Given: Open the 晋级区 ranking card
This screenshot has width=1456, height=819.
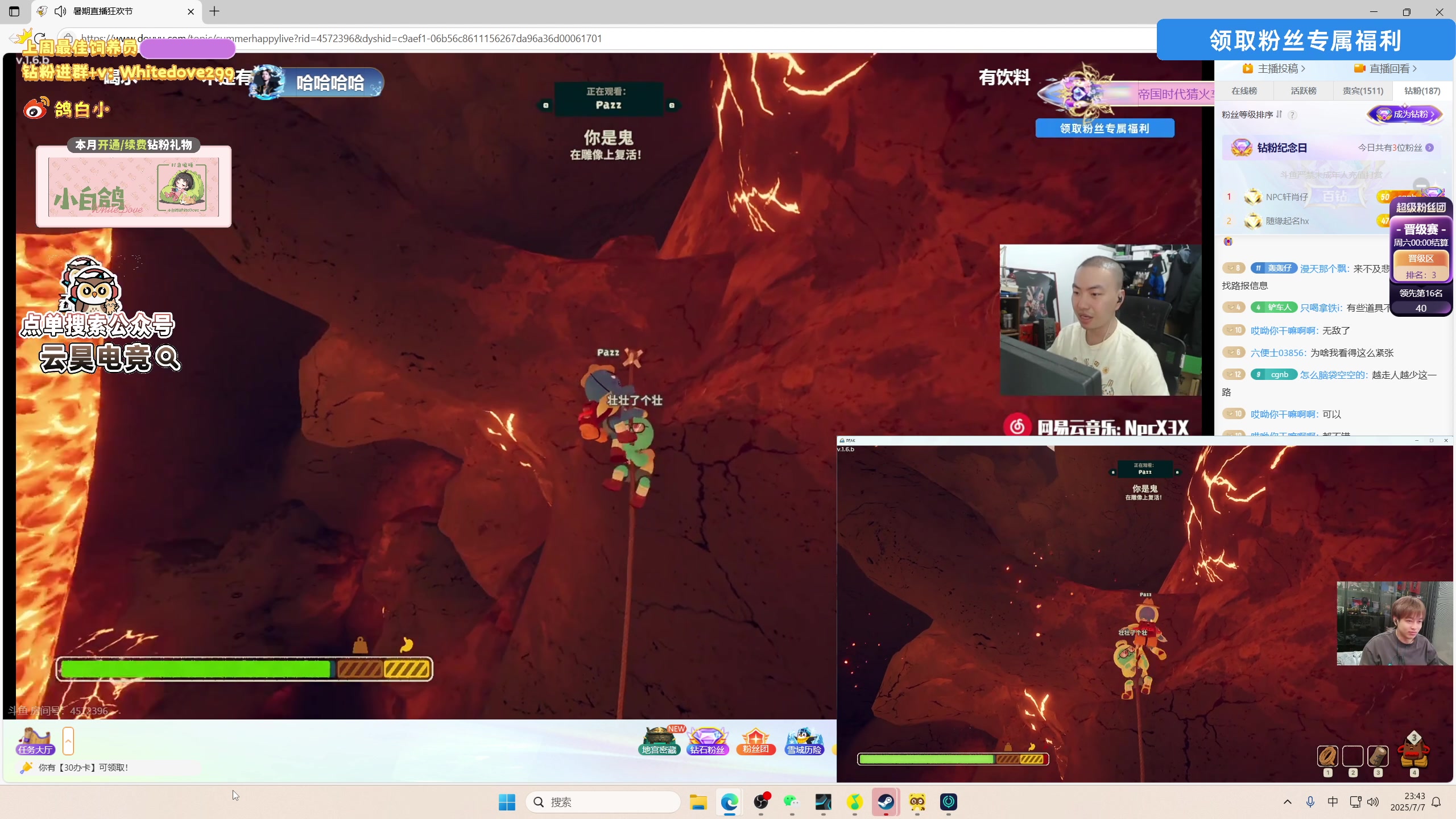Looking at the screenshot, I should 1421,267.
